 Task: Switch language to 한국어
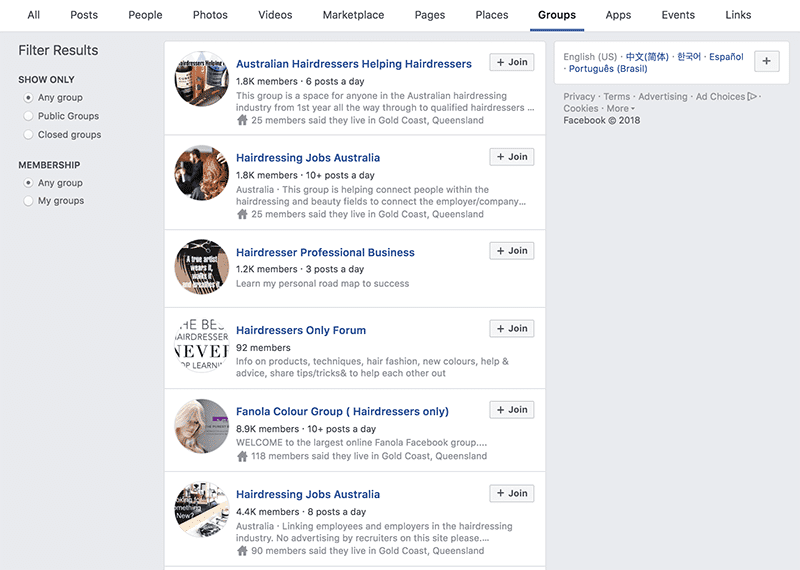pyautogui.click(x=689, y=57)
